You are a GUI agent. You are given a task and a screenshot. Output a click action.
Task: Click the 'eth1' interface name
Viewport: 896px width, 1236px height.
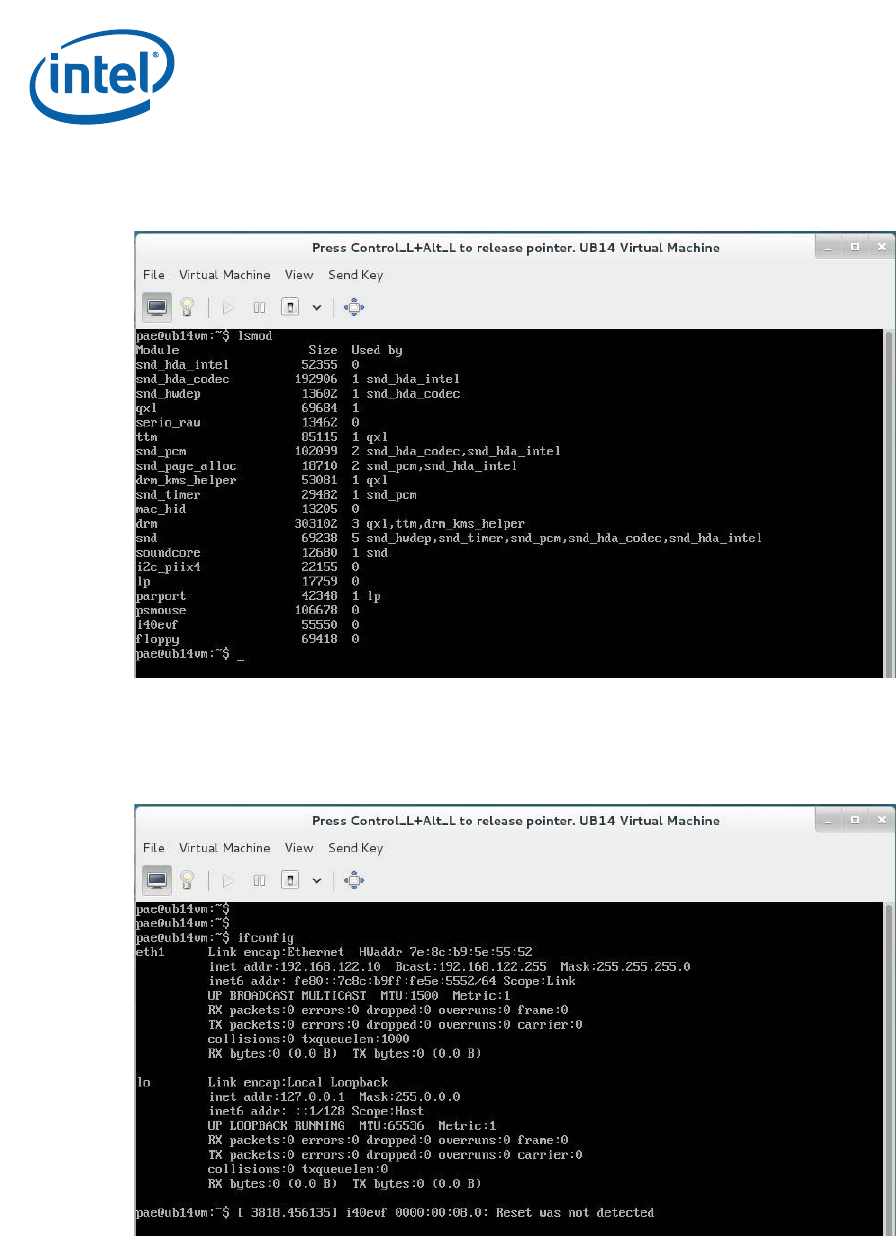(x=150, y=953)
